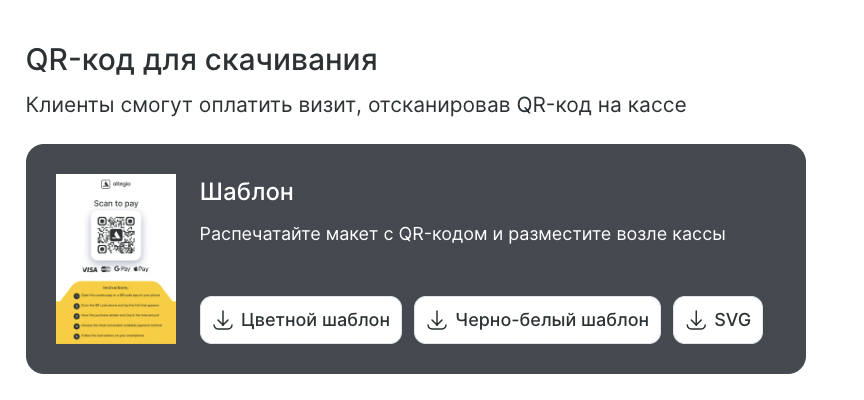Click the download icon on Черно-белый шаблон
Screen dimensions: 864x400
tap(436, 320)
